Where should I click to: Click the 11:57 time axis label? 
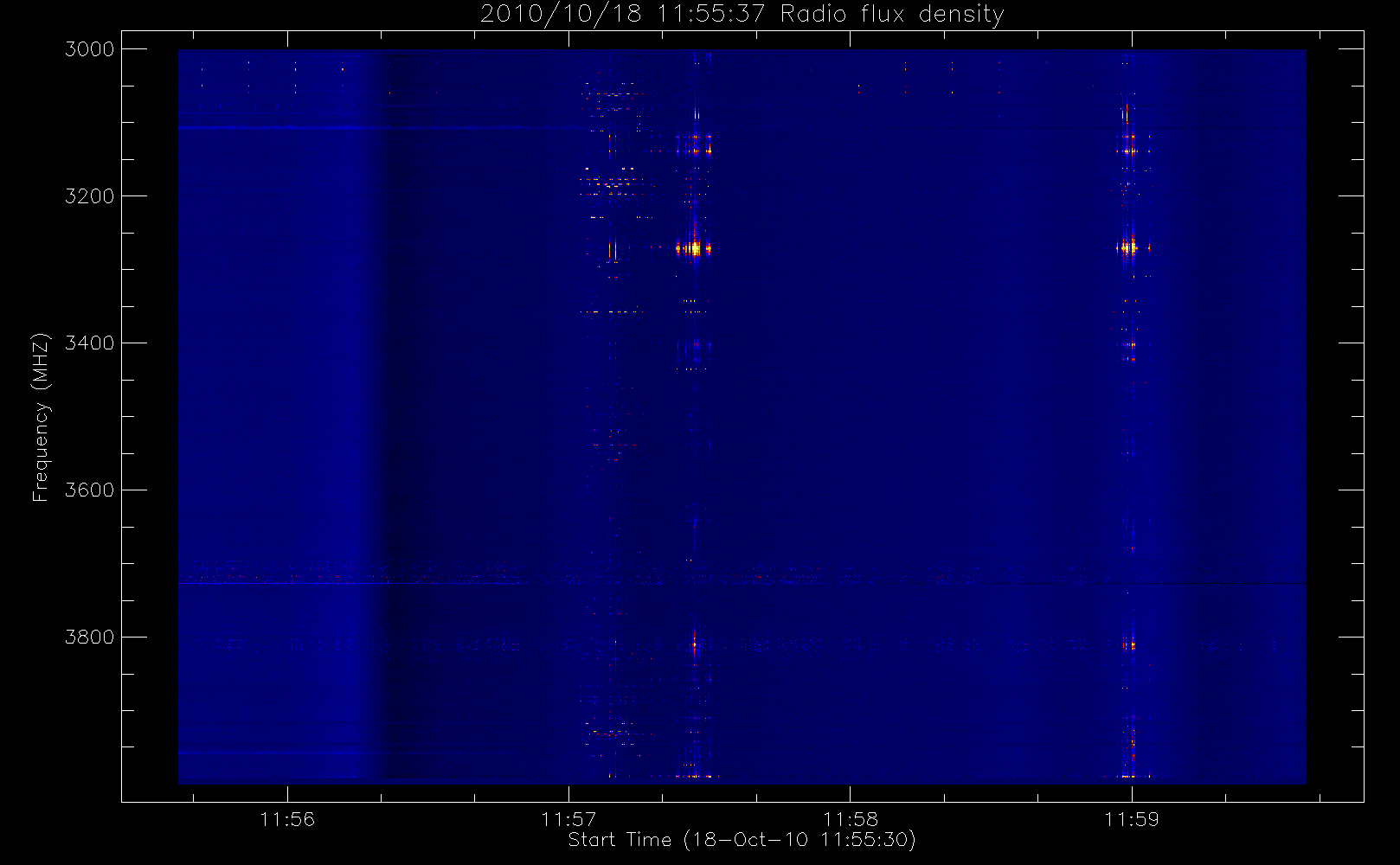[568, 819]
